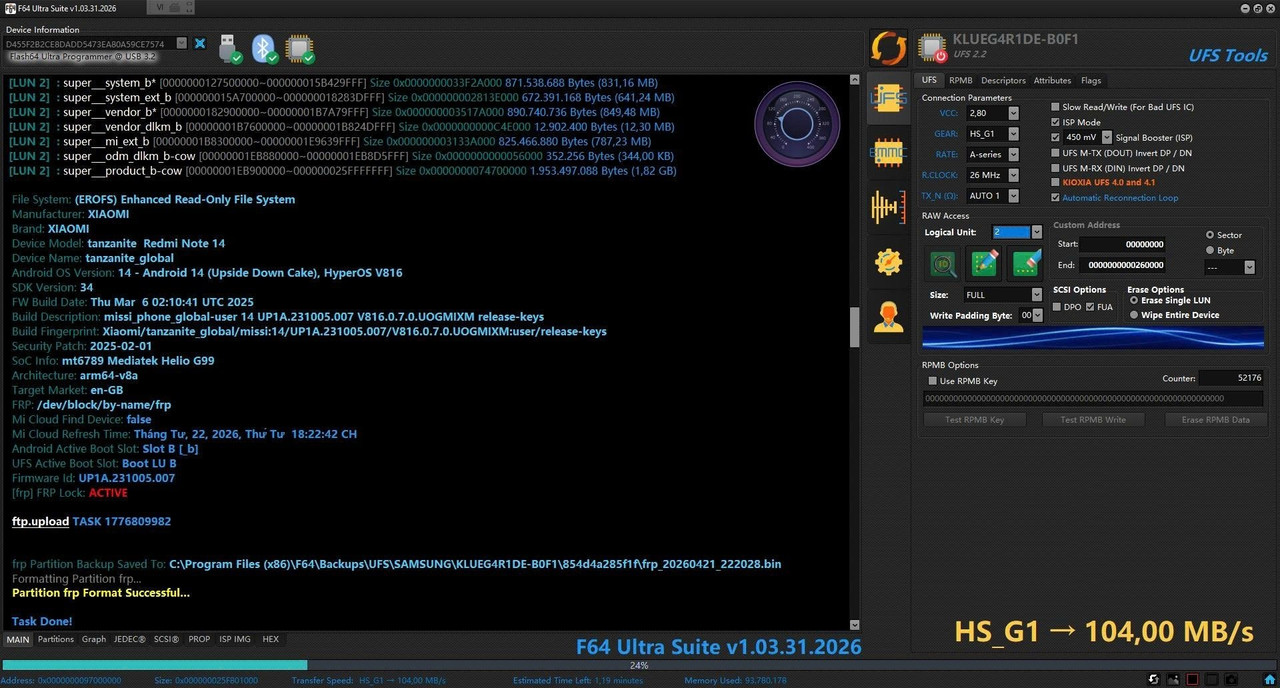Open the support agent sidebar icon

(888, 317)
